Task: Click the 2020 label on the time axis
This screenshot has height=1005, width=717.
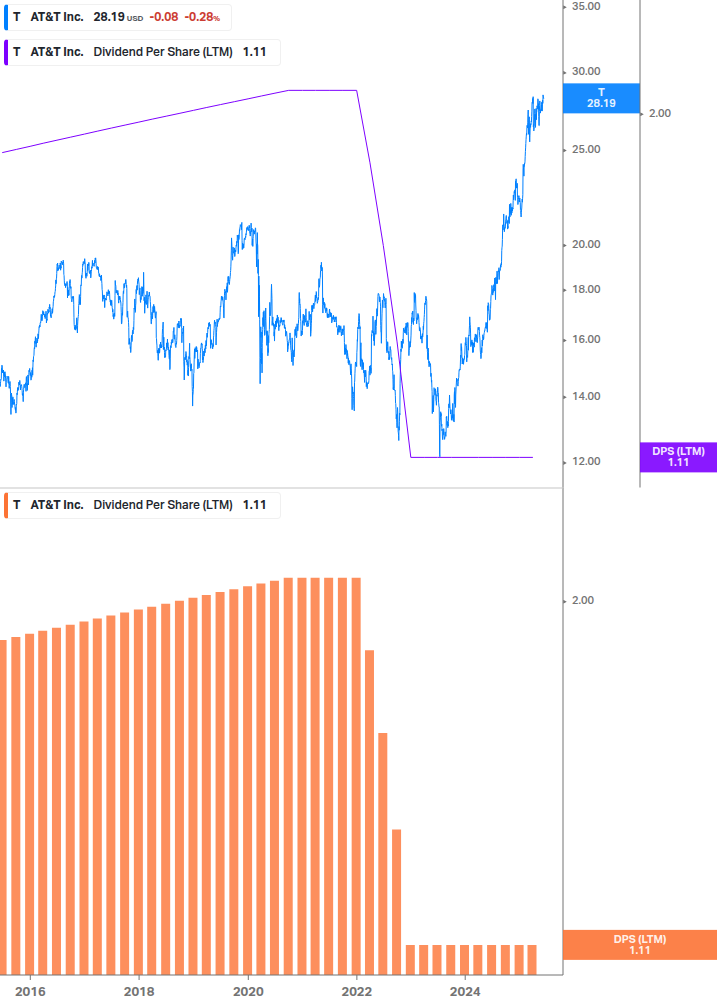Action: tap(248, 992)
